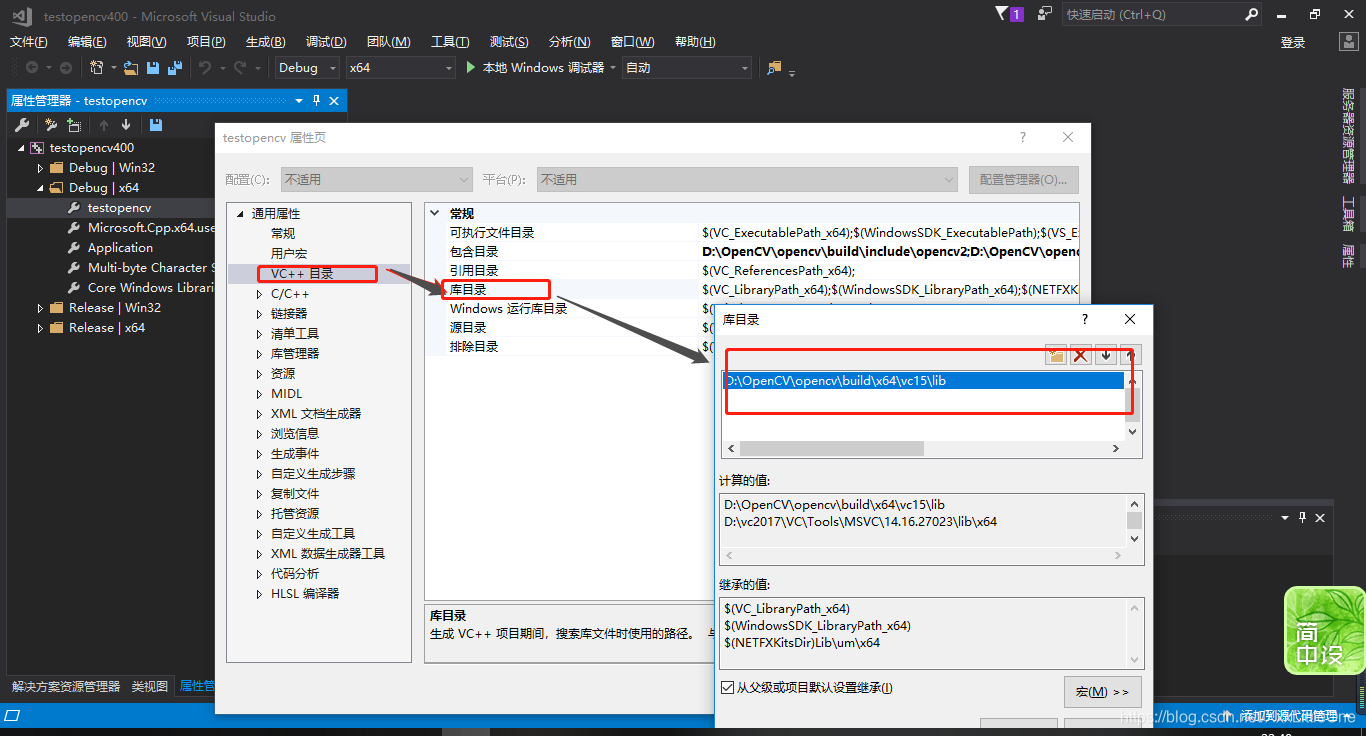Open the 文件(F) menu

click(x=29, y=42)
